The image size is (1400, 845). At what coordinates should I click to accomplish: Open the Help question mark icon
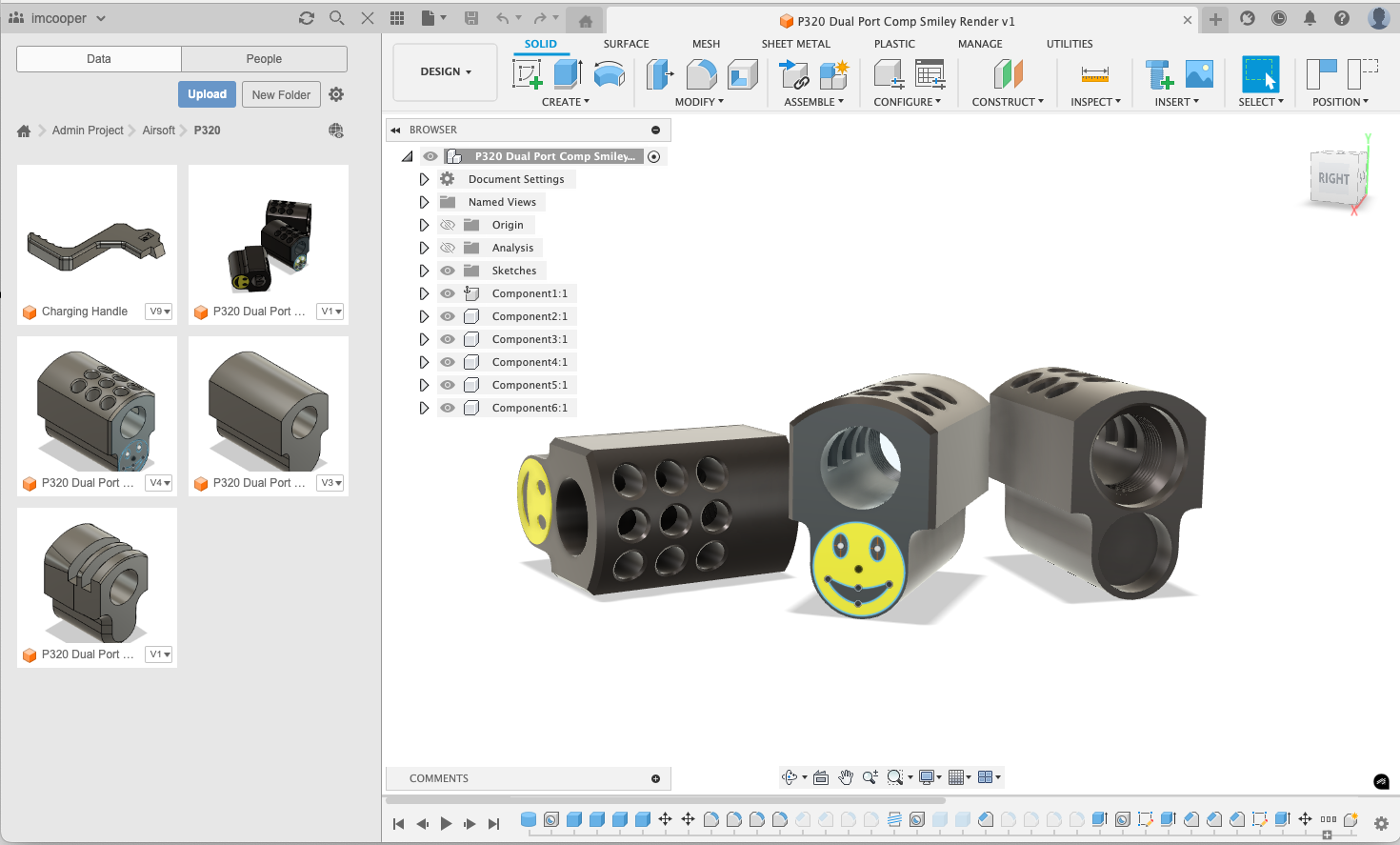(x=1341, y=18)
